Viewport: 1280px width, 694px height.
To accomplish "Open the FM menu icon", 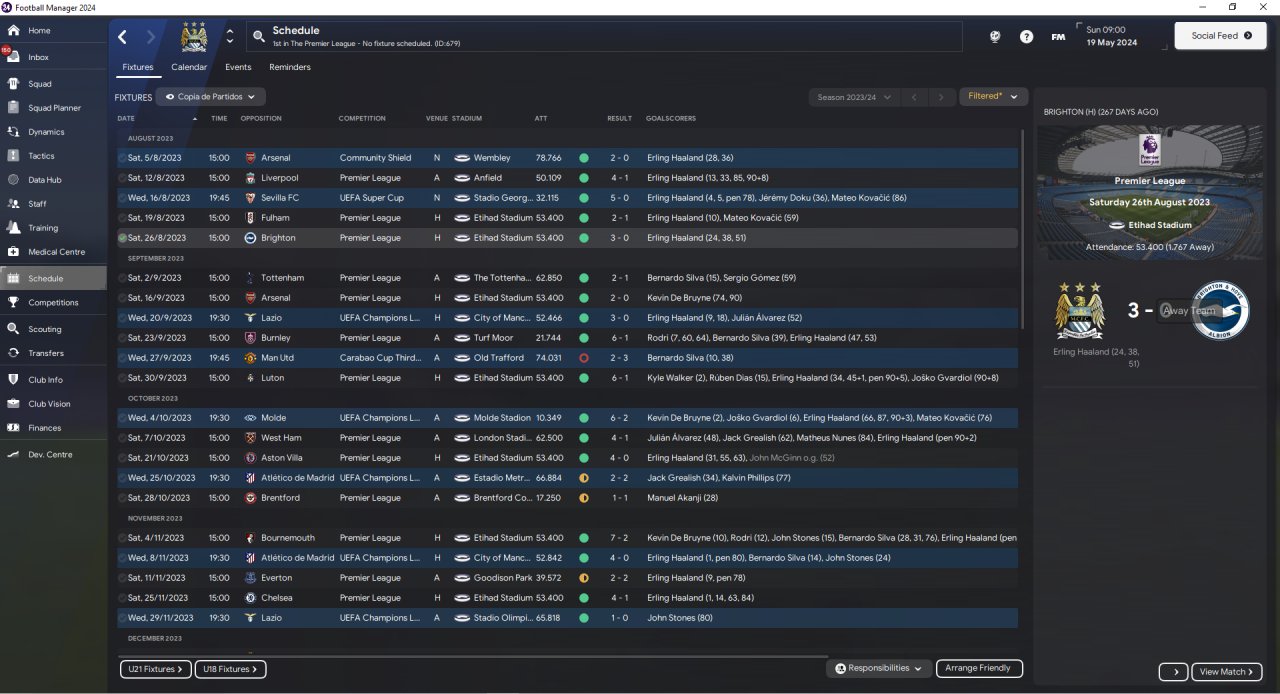I will [x=1058, y=37].
